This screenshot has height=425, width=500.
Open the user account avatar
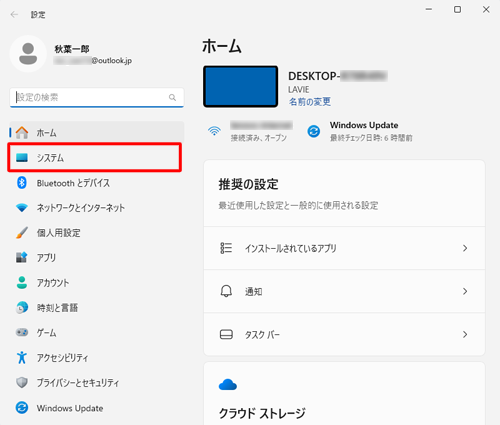click(28, 54)
